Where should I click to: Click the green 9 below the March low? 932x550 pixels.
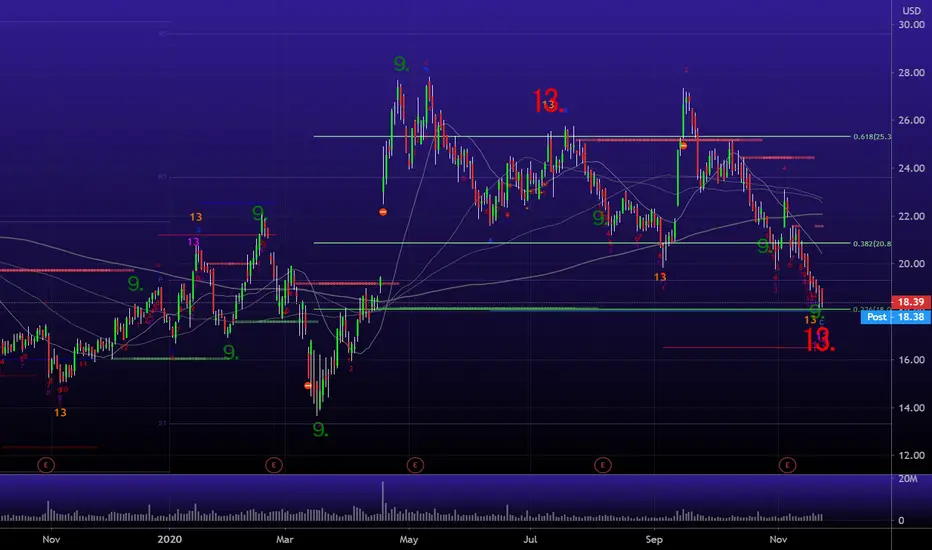320,429
